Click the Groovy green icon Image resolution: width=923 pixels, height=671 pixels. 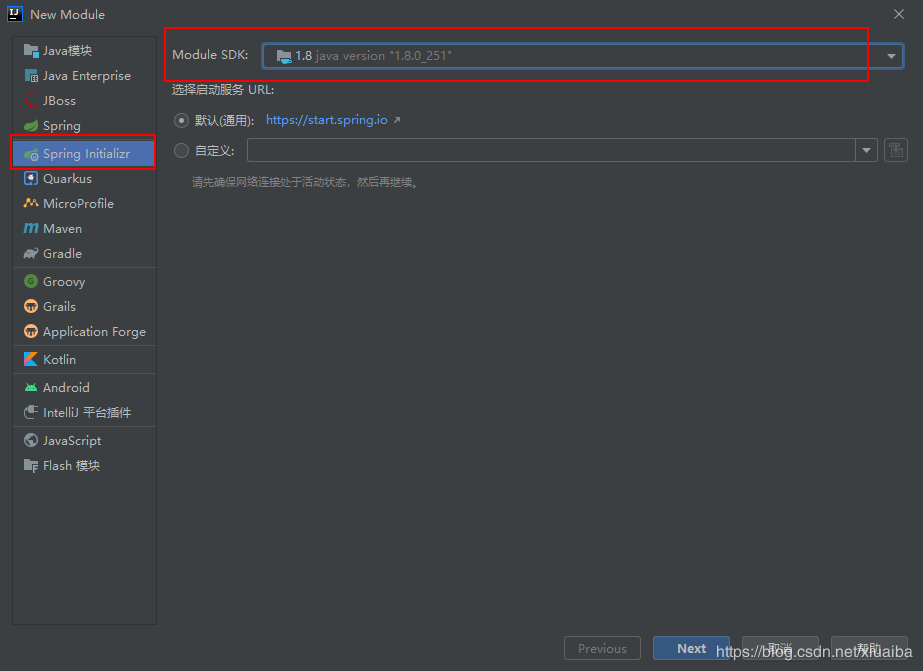(x=31, y=281)
